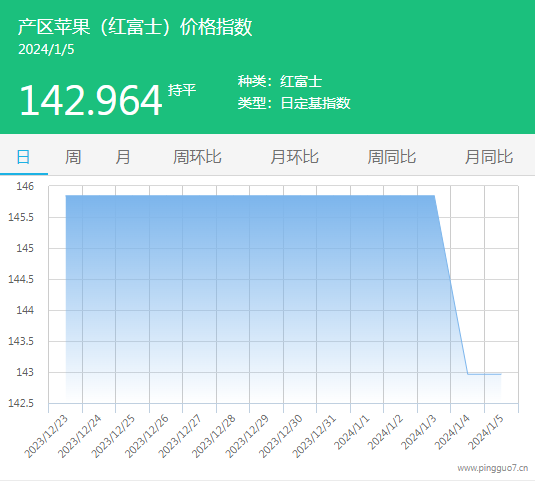The height and width of the screenshot is (481, 535).
Task: Click the 产区苹果（红富士）价格指数 title
Action: point(135,27)
